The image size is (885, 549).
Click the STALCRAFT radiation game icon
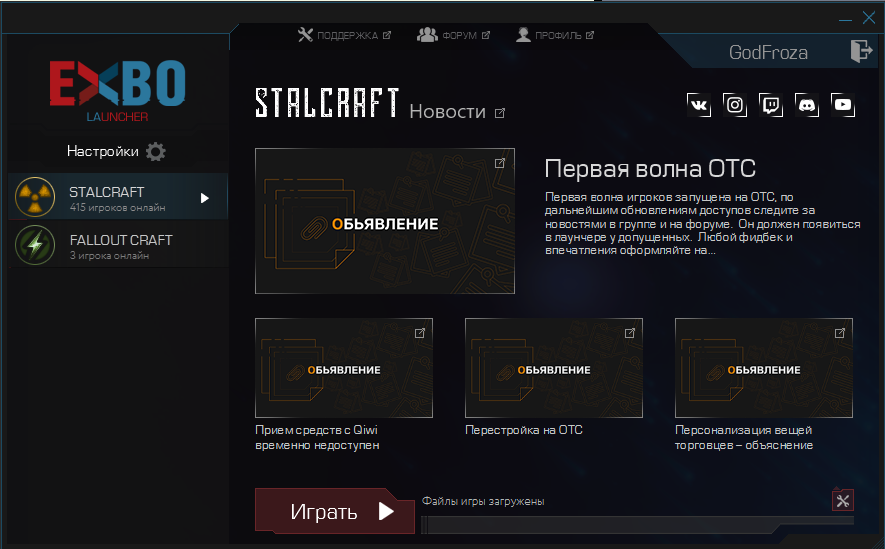pyautogui.click(x=35, y=197)
